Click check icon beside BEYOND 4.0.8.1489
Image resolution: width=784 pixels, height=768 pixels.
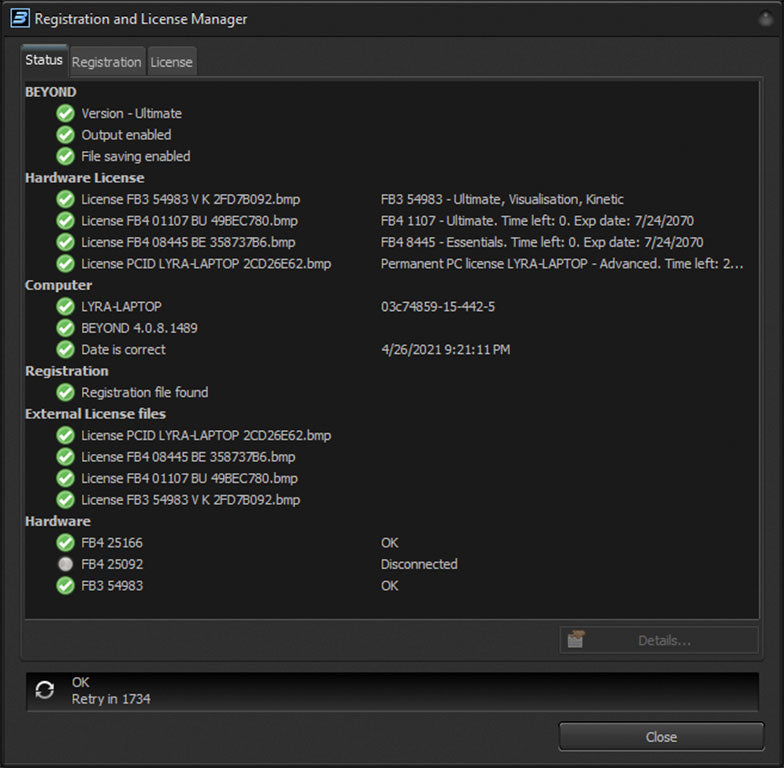tap(66, 328)
